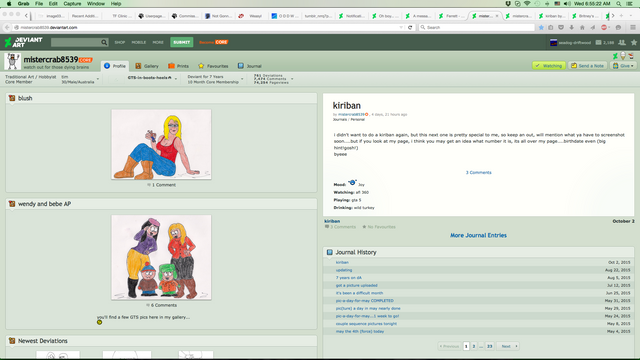
Task: Click the macOS Spotlight search icon
Action: click(x=619, y=4)
